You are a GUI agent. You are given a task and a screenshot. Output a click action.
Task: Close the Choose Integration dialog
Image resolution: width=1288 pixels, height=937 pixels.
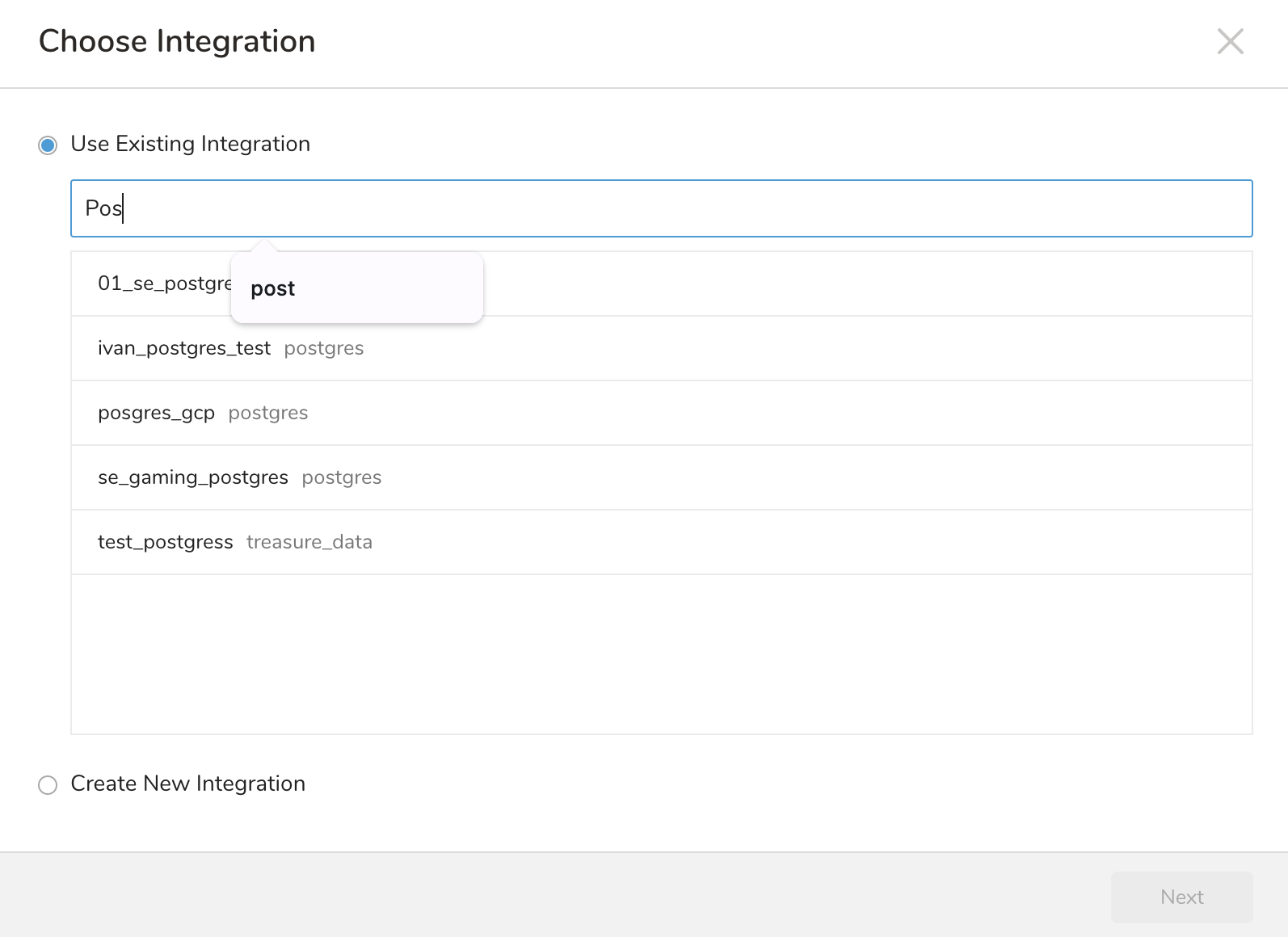[x=1230, y=41]
